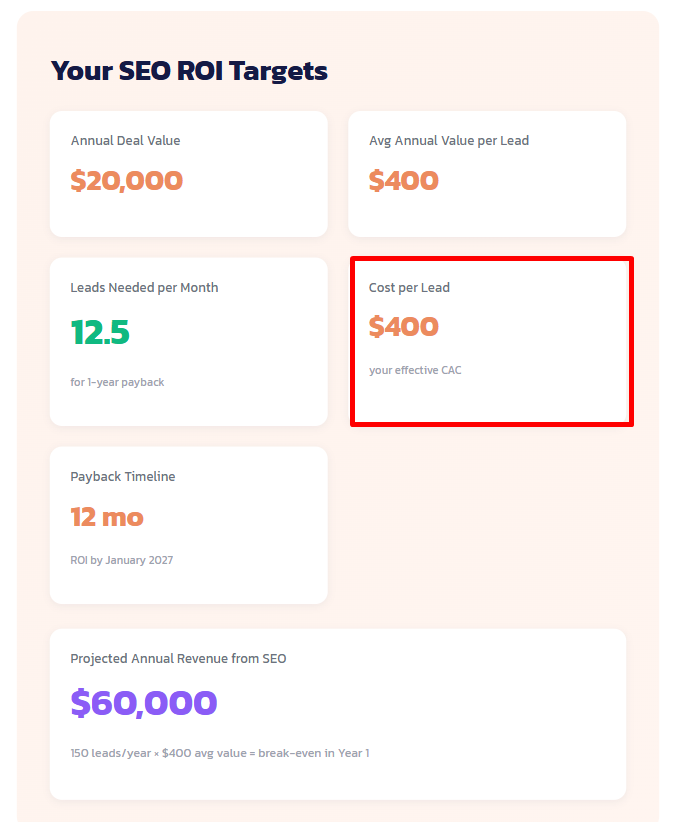Viewport: 681px width, 822px height.
Task: Click the 12.5 leads per month figure
Action: [x=100, y=333]
